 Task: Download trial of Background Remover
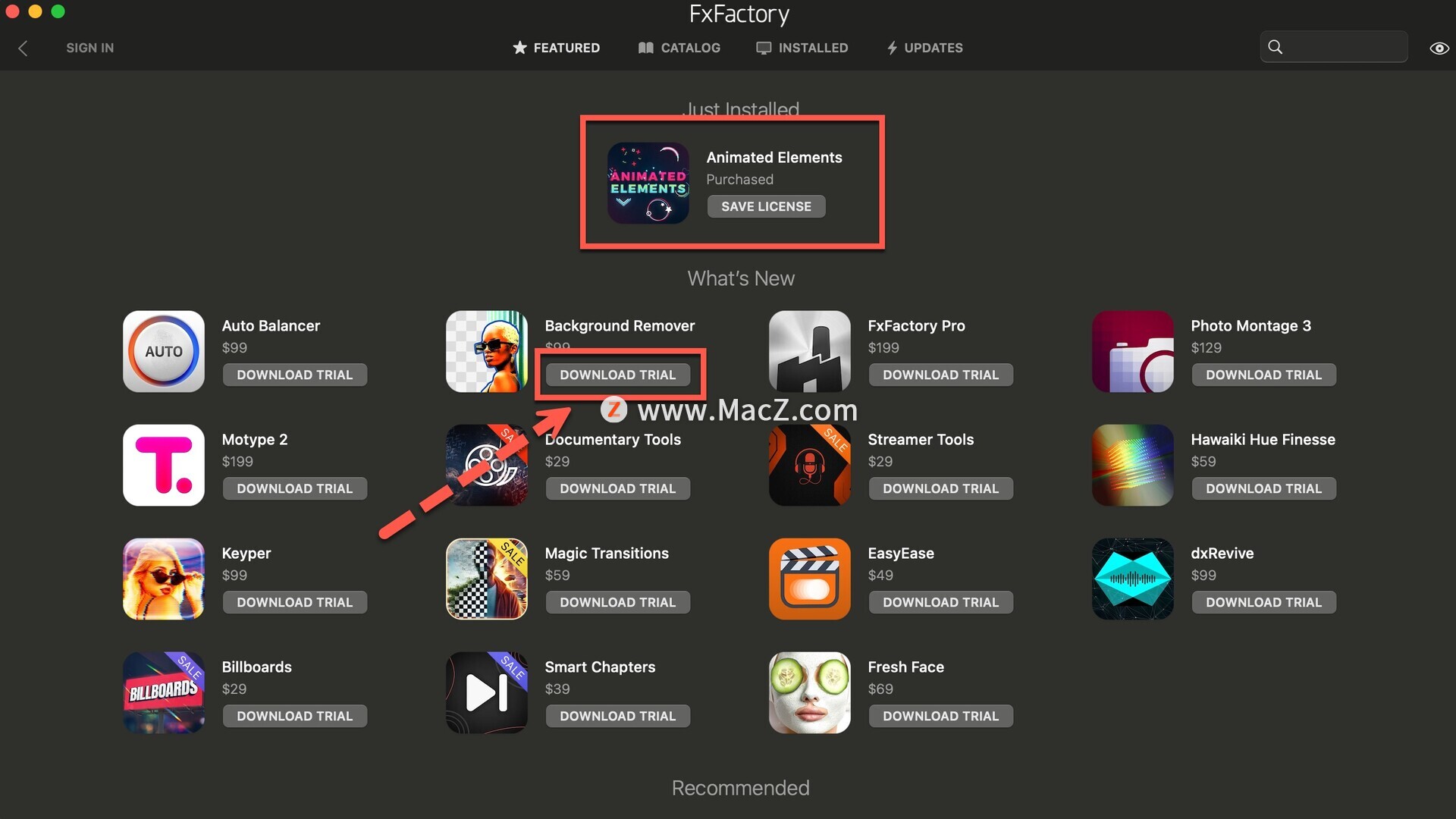(617, 375)
